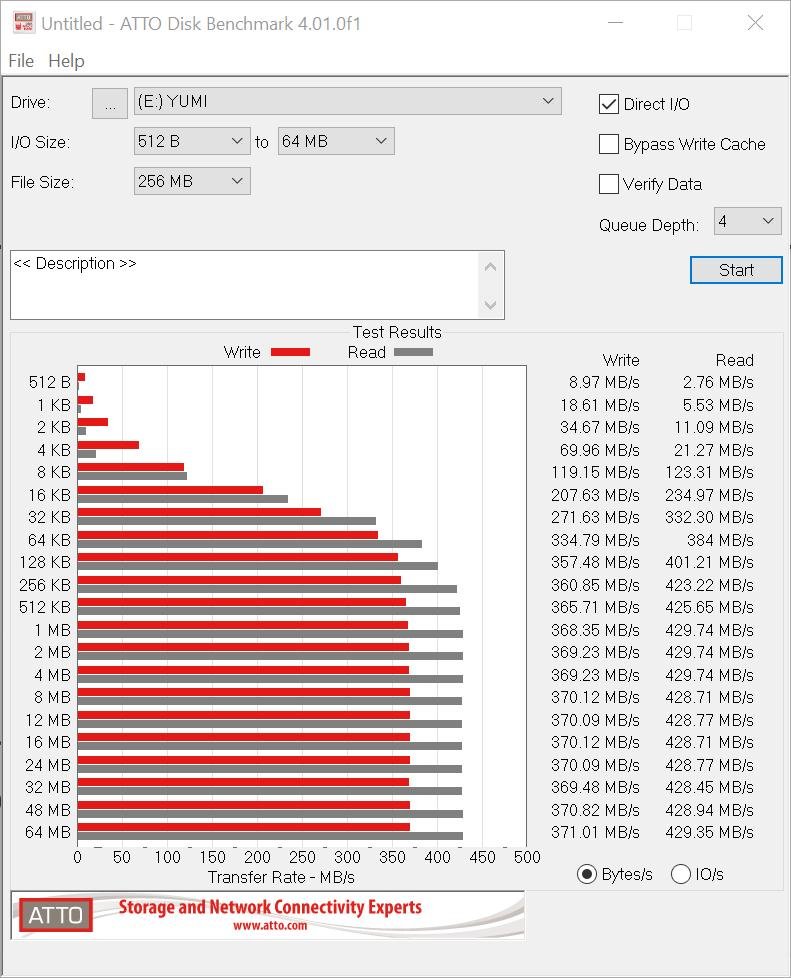Screen dimensions: 791x978
Task: Click the 423.22 MB/s read value
Action: 709,585
